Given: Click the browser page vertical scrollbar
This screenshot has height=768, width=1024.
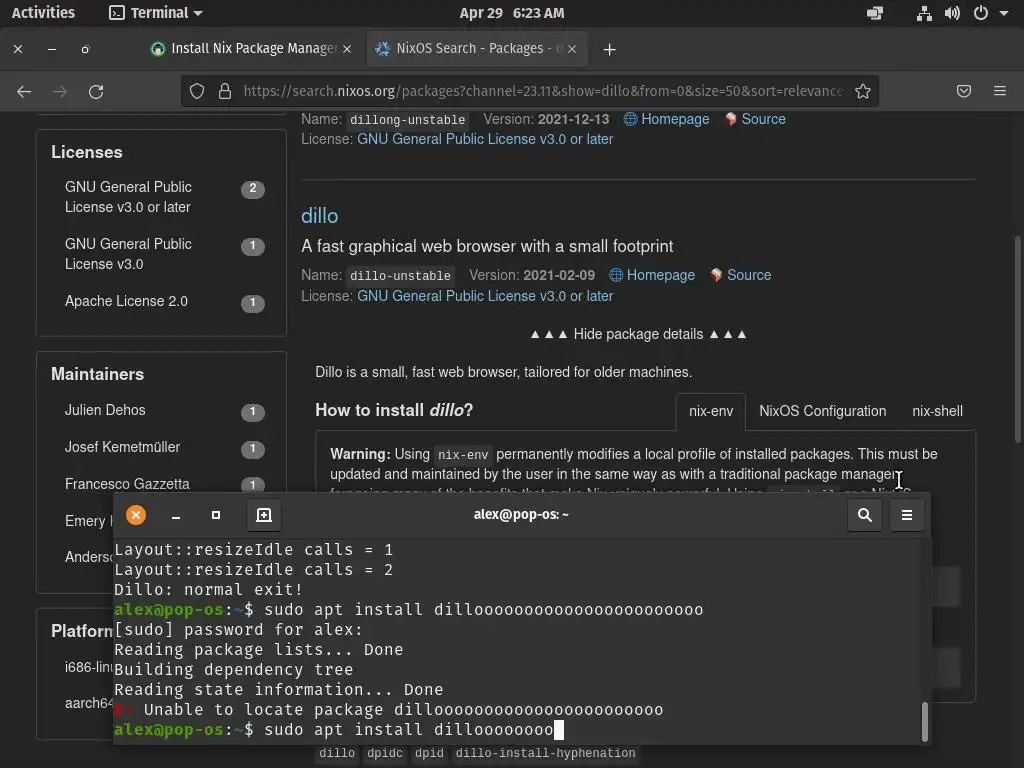Looking at the screenshot, I should [1017, 340].
